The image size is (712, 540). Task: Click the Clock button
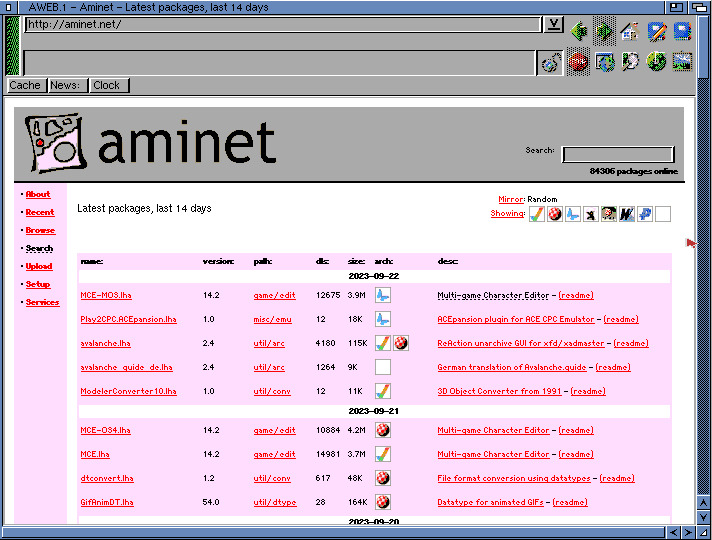pyautogui.click(x=107, y=85)
